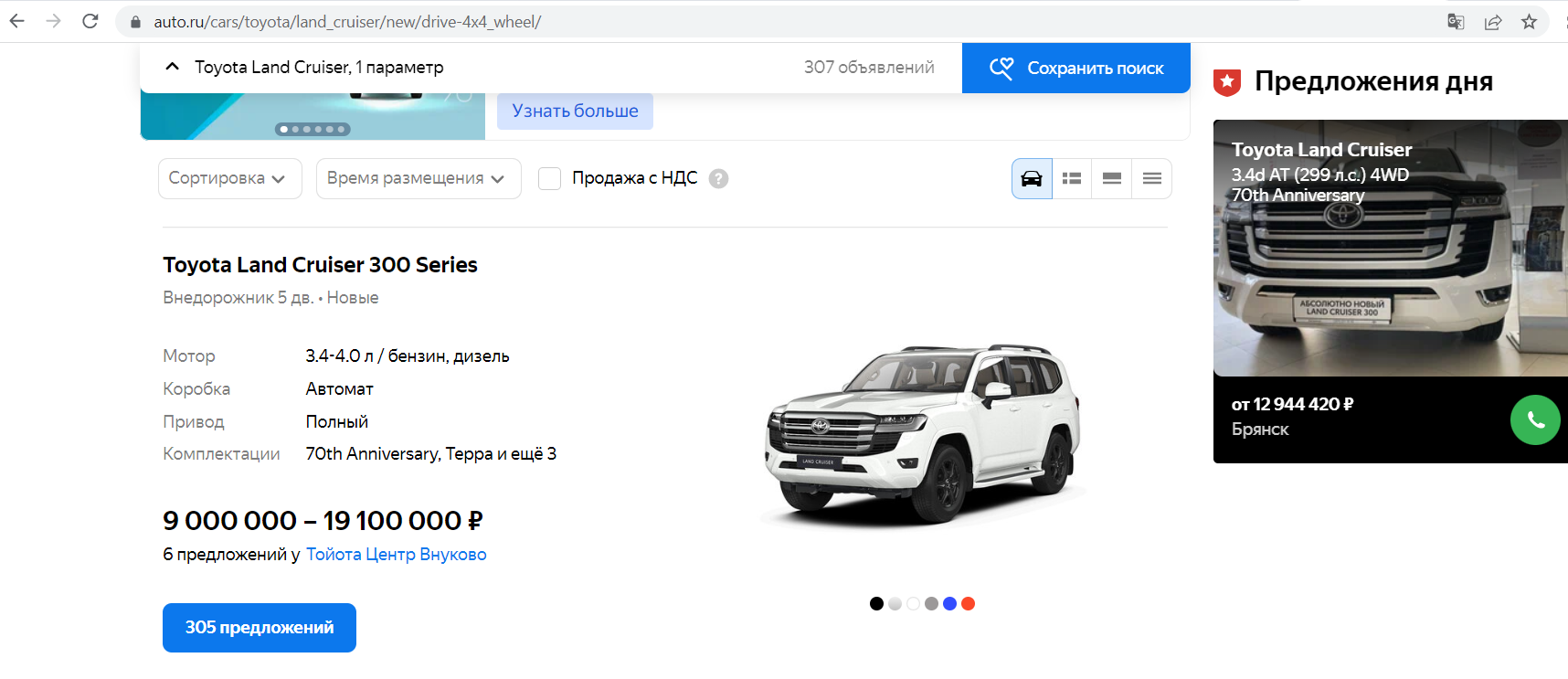Click the price range 9 000 000 – 19 100 000 ₽
The height and width of the screenshot is (679, 1568).
tap(323, 521)
